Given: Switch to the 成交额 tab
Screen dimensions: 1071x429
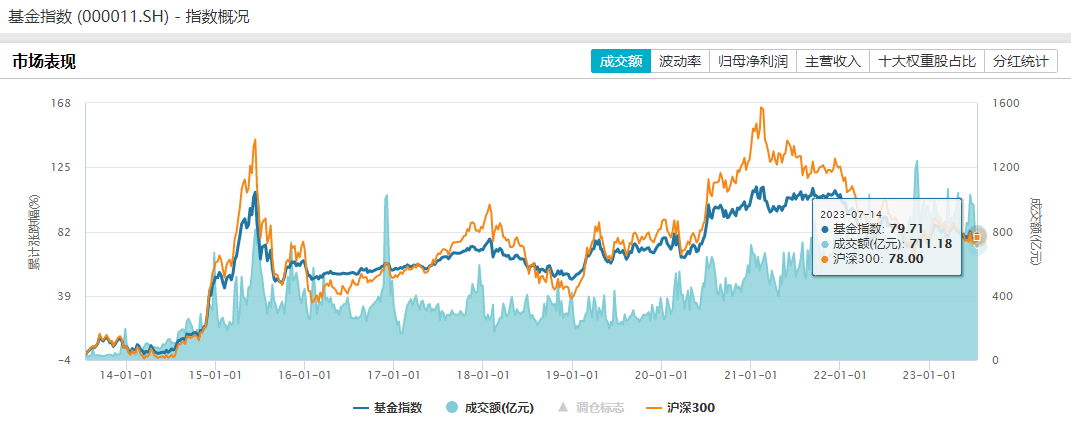Looking at the screenshot, I should click(620, 61).
